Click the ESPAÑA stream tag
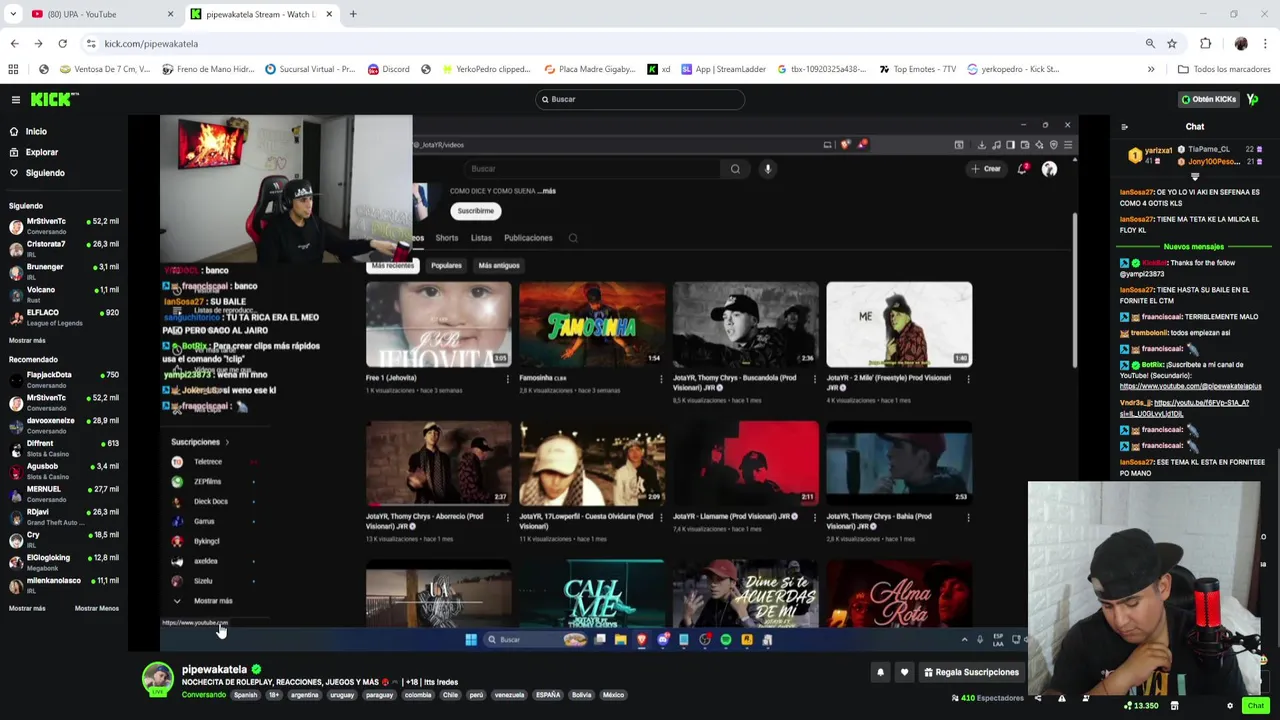 (x=548, y=695)
